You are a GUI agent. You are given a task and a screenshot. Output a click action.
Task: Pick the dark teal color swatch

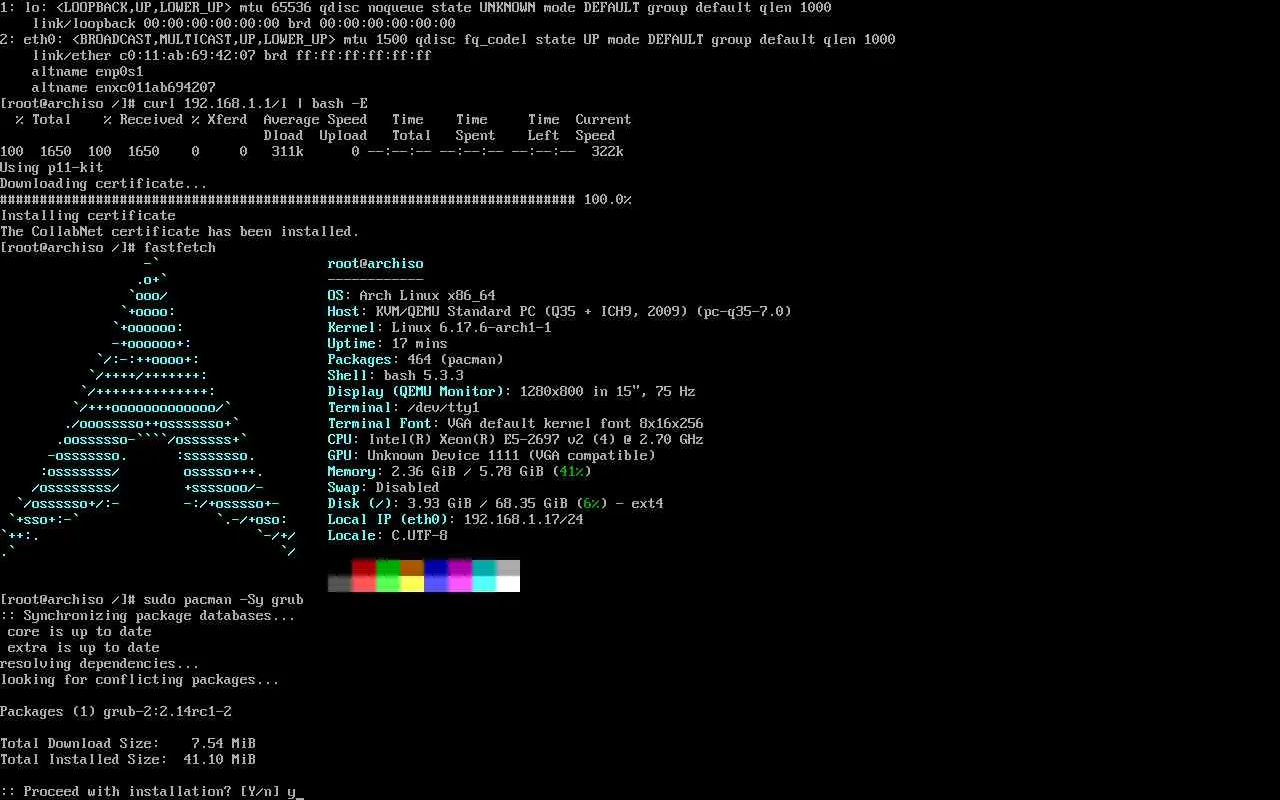pyautogui.click(x=484, y=568)
